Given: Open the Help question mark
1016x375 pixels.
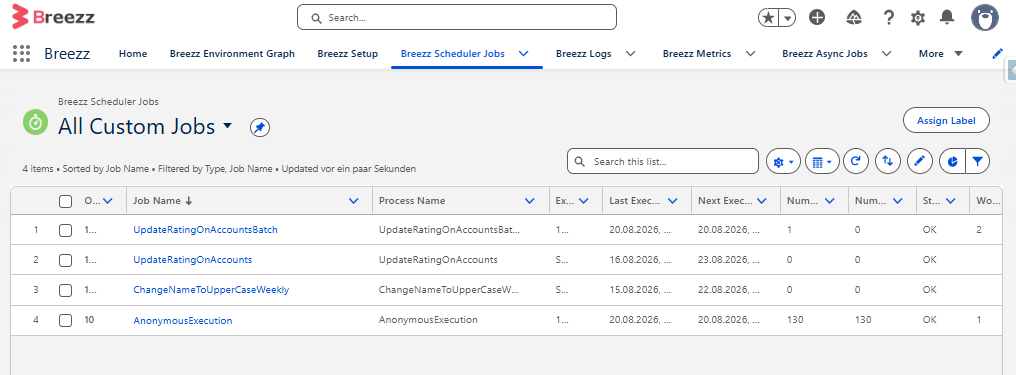Looking at the screenshot, I should [889, 17].
